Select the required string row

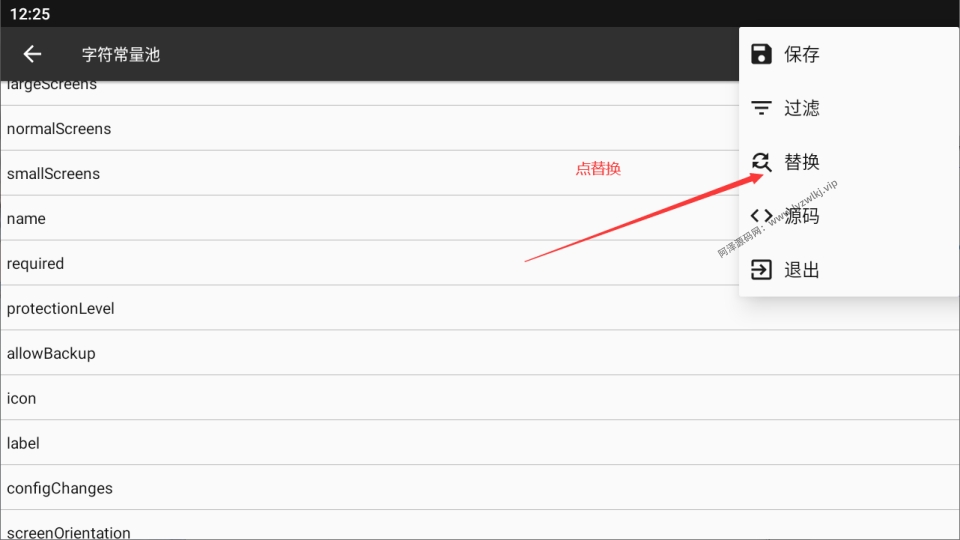(370, 263)
